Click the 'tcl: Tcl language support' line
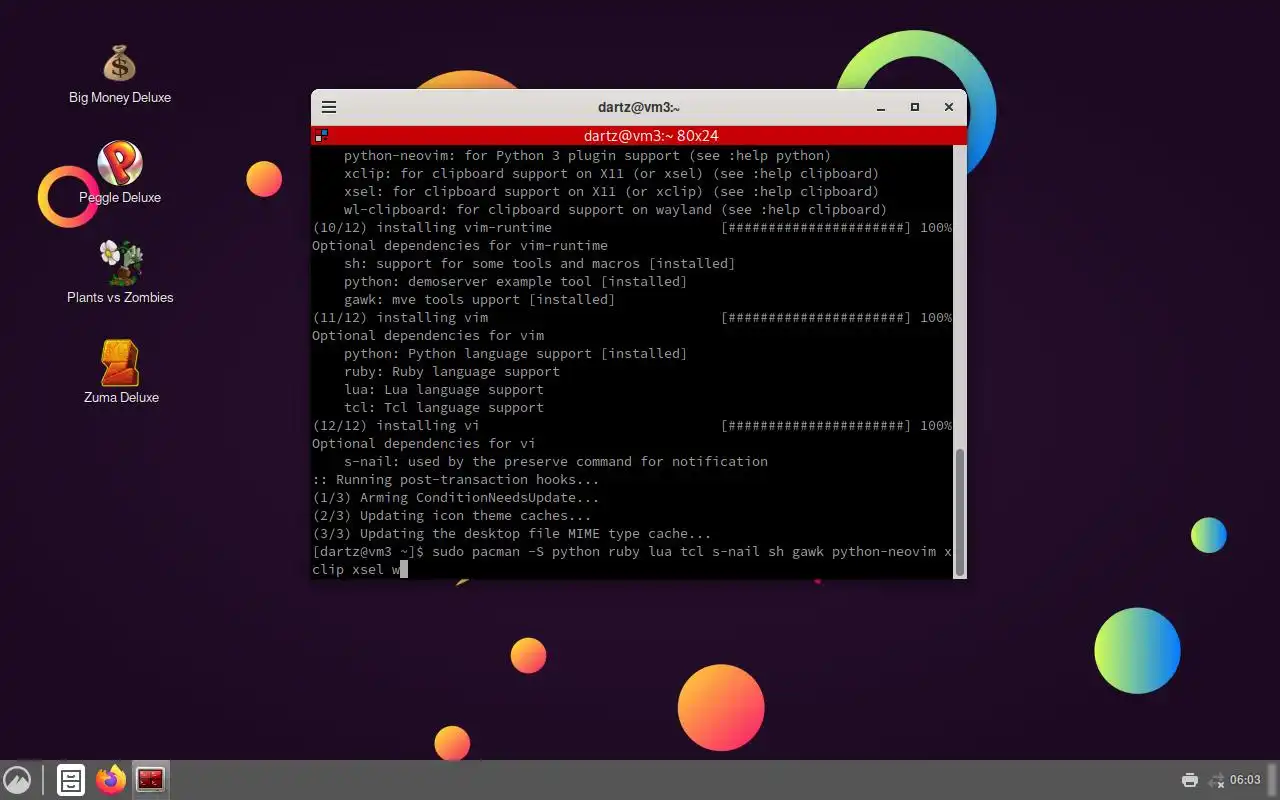 coord(444,408)
